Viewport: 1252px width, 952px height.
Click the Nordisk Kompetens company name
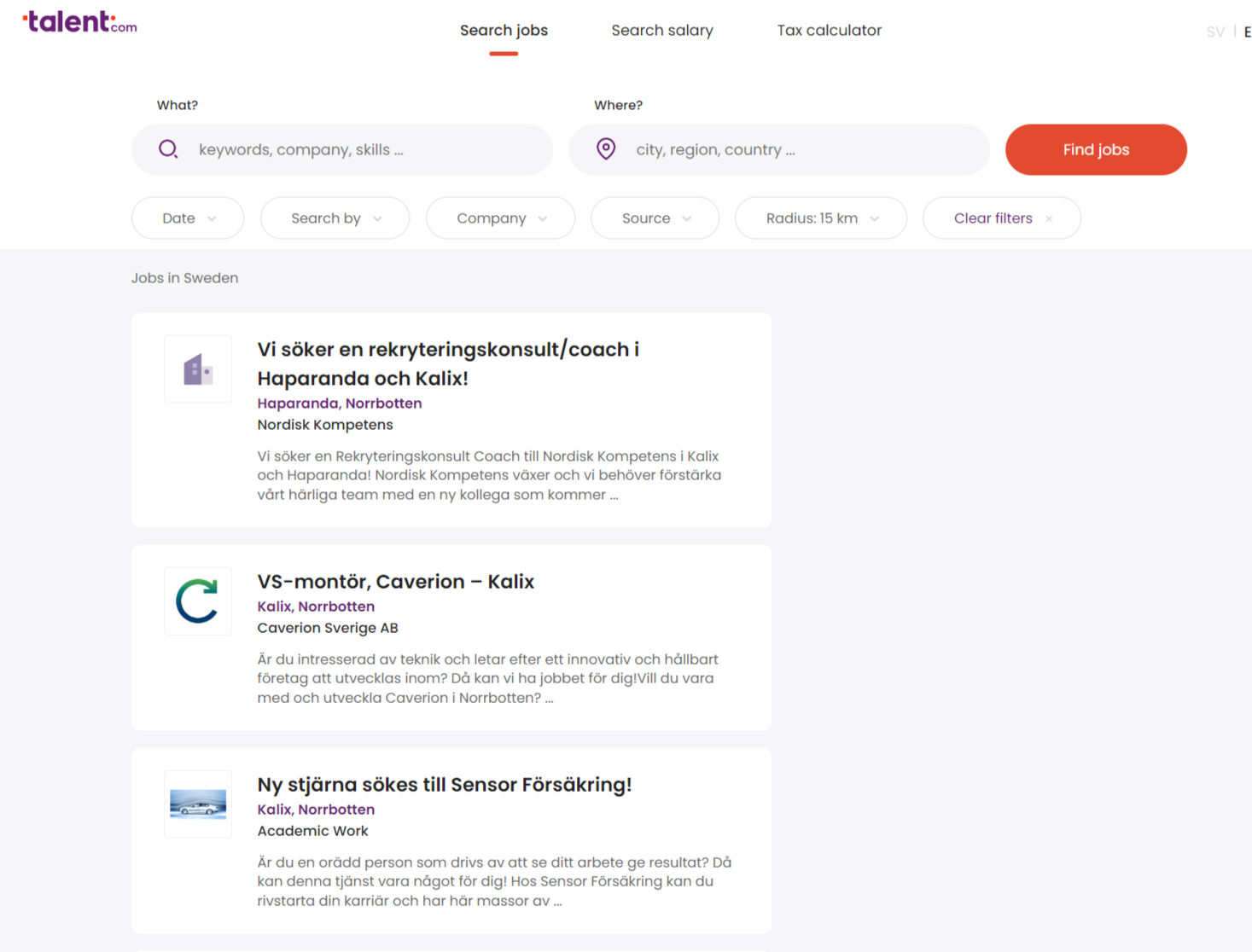point(325,425)
